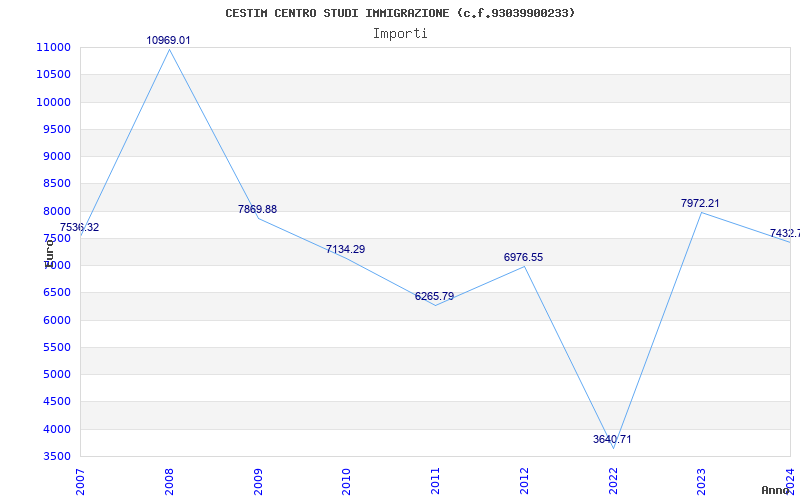Click the 2008 x-axis year label
This screenshot has height=500, width=800.
[169, 481]
